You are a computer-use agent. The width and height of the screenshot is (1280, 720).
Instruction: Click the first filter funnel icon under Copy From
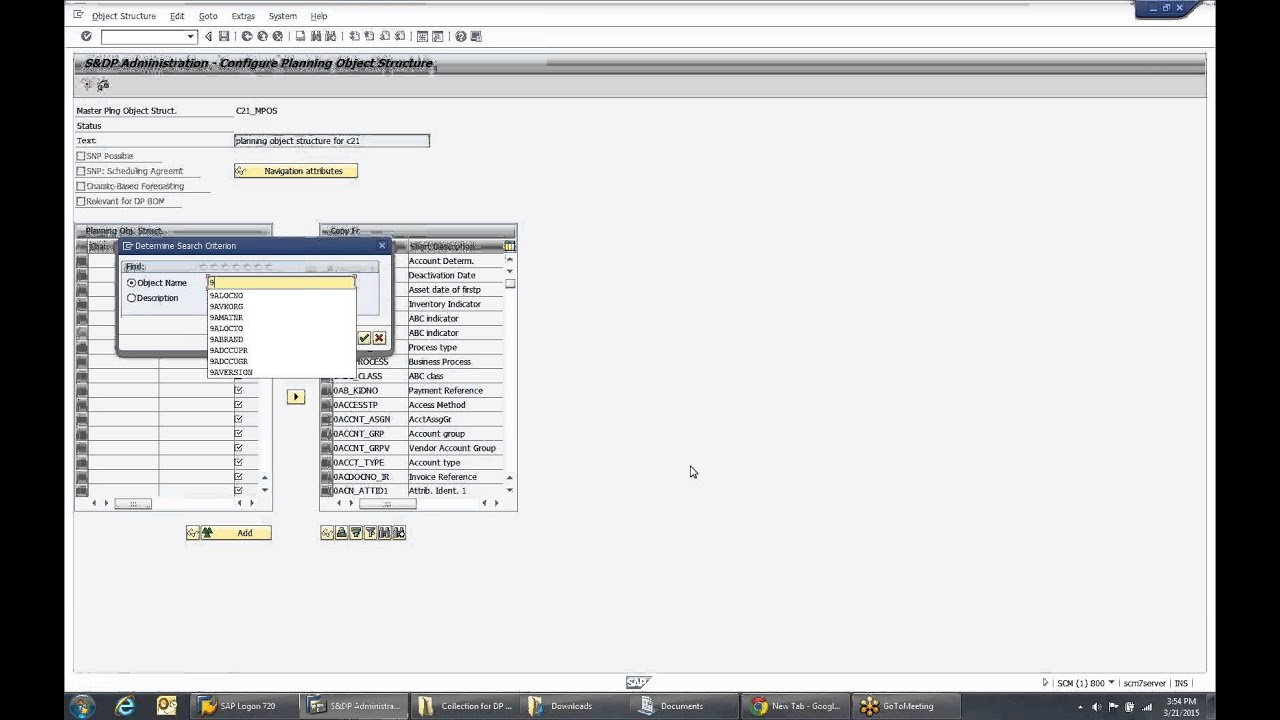click(x=355, y=533)
